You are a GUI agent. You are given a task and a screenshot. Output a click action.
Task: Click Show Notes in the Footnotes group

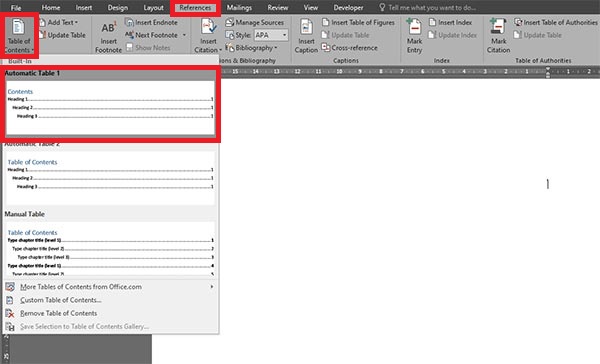(x=148, y=48)
